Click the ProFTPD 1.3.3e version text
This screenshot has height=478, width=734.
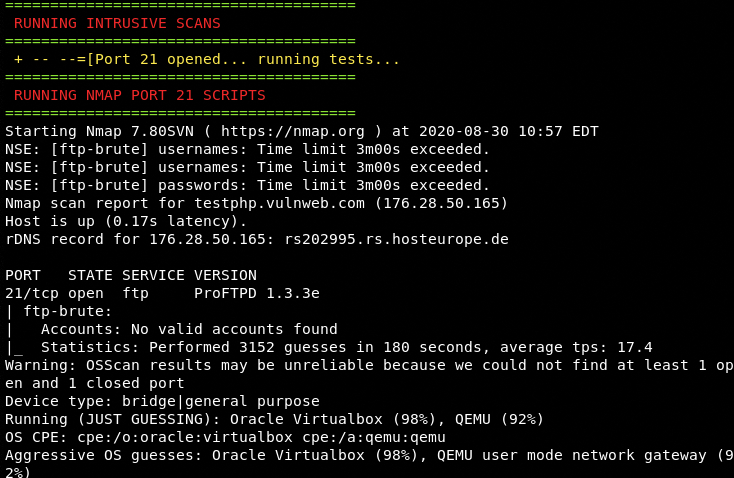[257, 293]
